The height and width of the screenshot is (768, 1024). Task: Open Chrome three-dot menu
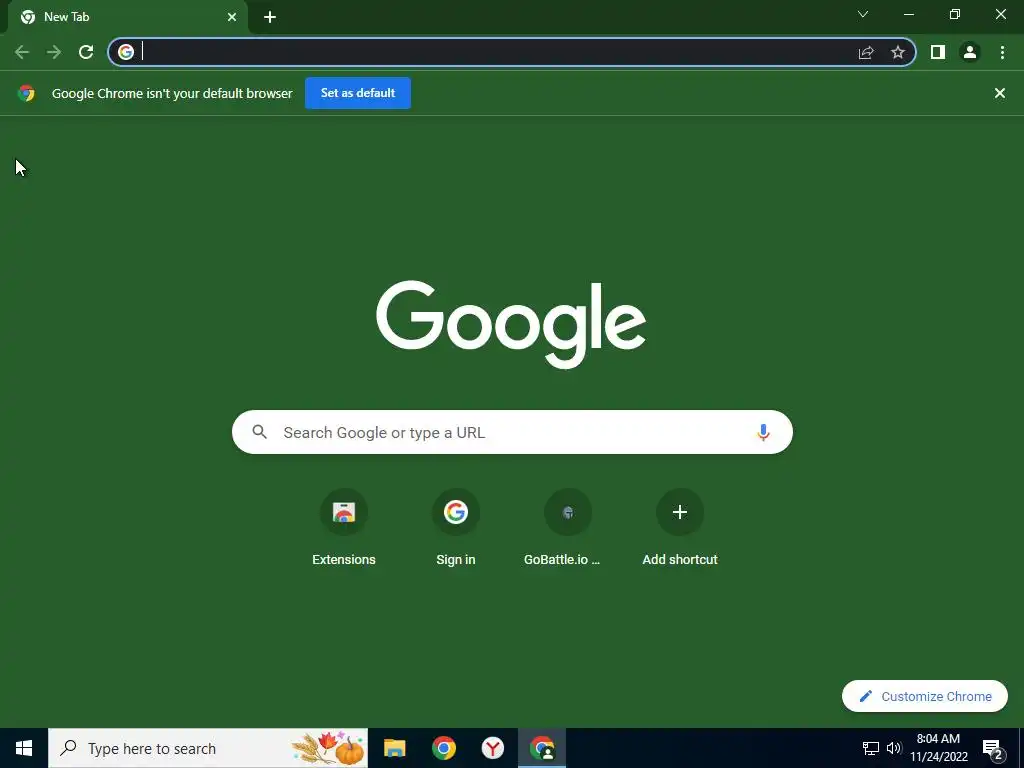pos(1002,52)
